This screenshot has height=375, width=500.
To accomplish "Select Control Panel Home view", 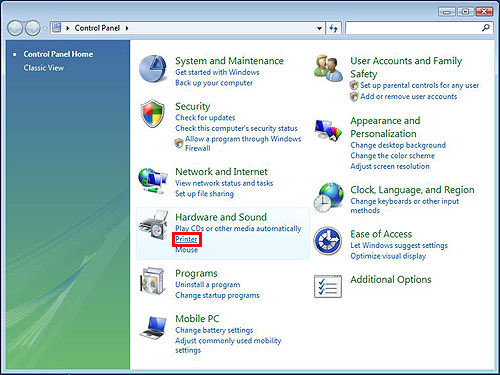I will tap(58, 54).
